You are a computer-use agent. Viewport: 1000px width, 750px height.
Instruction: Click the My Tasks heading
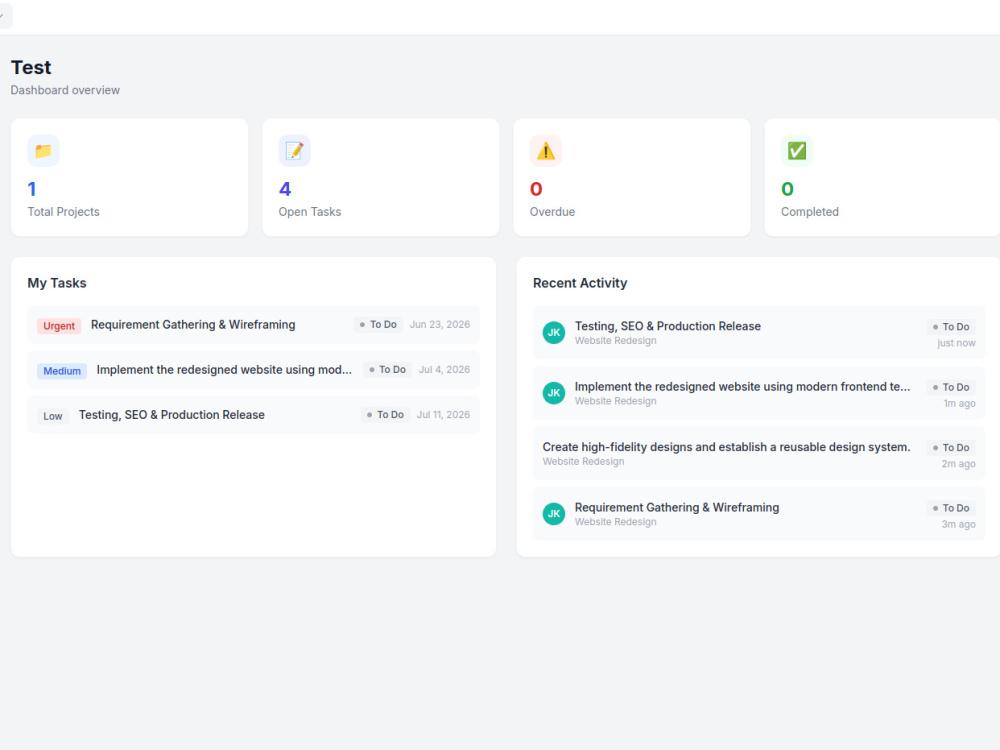[x=57, y=283]
